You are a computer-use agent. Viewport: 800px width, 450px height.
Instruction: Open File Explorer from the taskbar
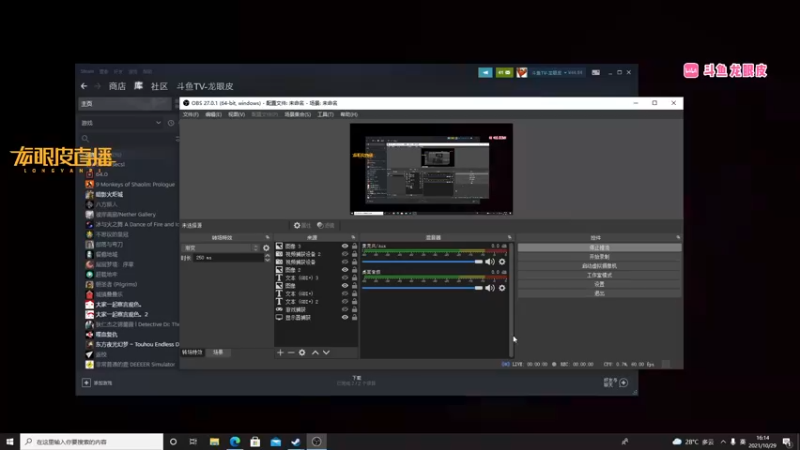[214, 441]
